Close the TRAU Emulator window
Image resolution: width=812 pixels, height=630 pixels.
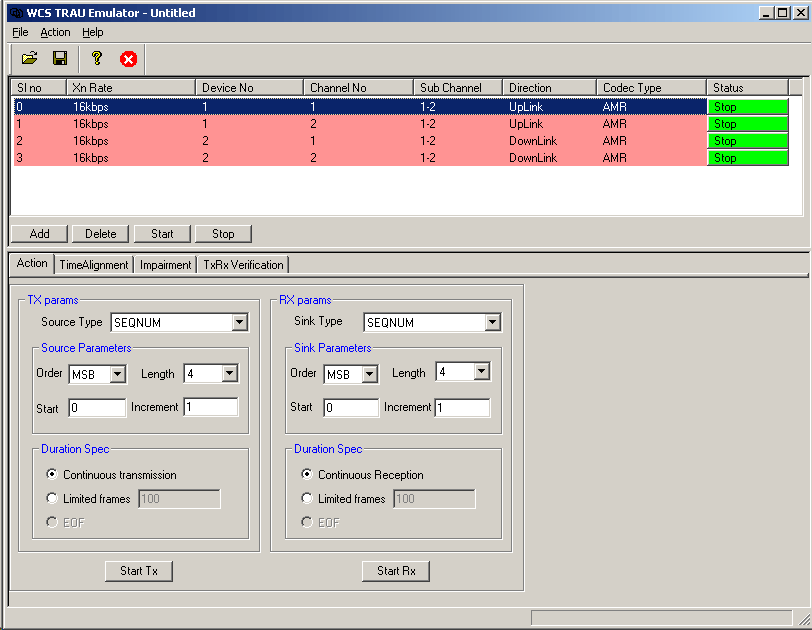pos(801,12)
